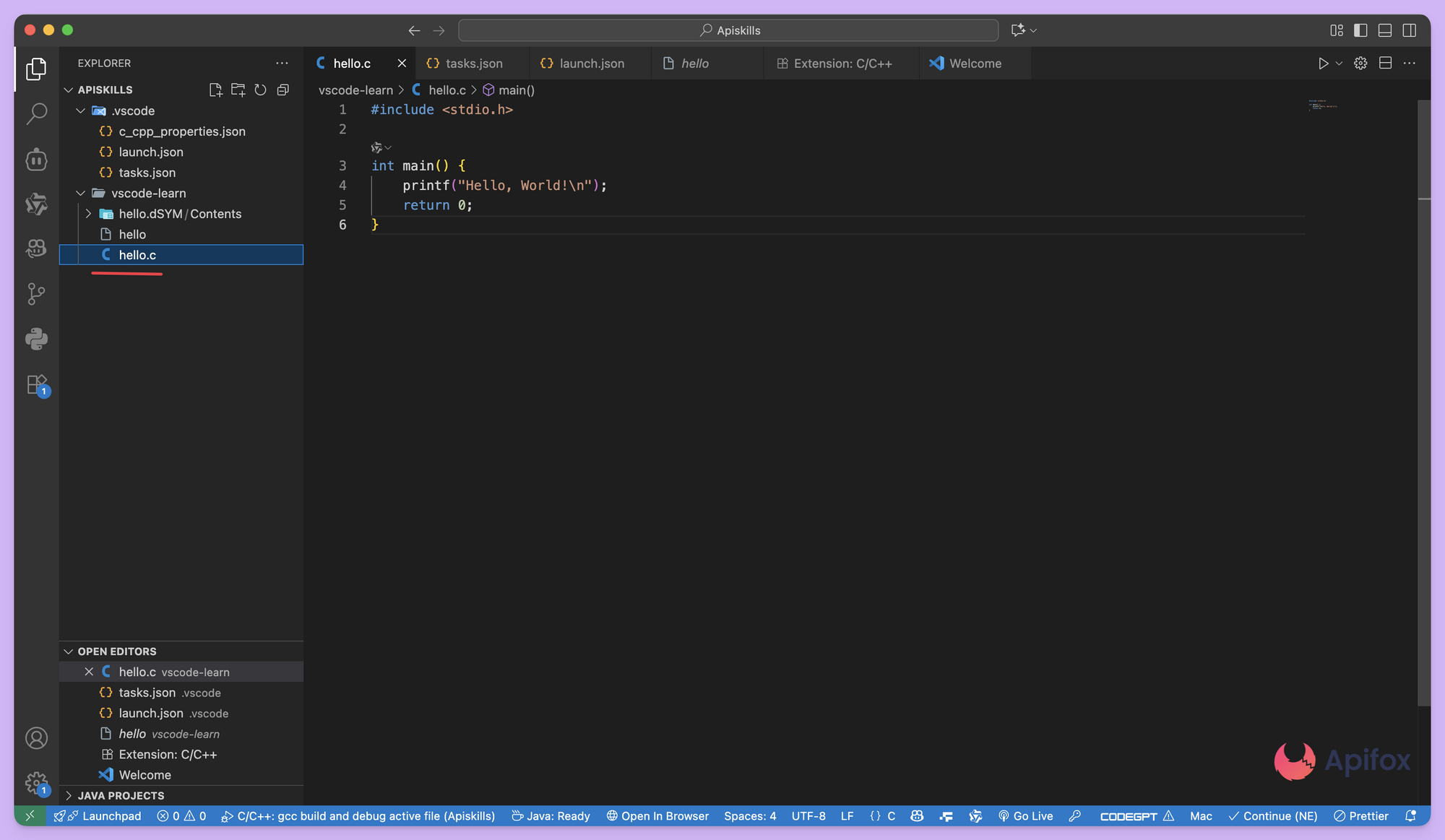
Task: Open the GitHub Copilot chat icon in the sidebar
Action: click(x=36, y=248)
